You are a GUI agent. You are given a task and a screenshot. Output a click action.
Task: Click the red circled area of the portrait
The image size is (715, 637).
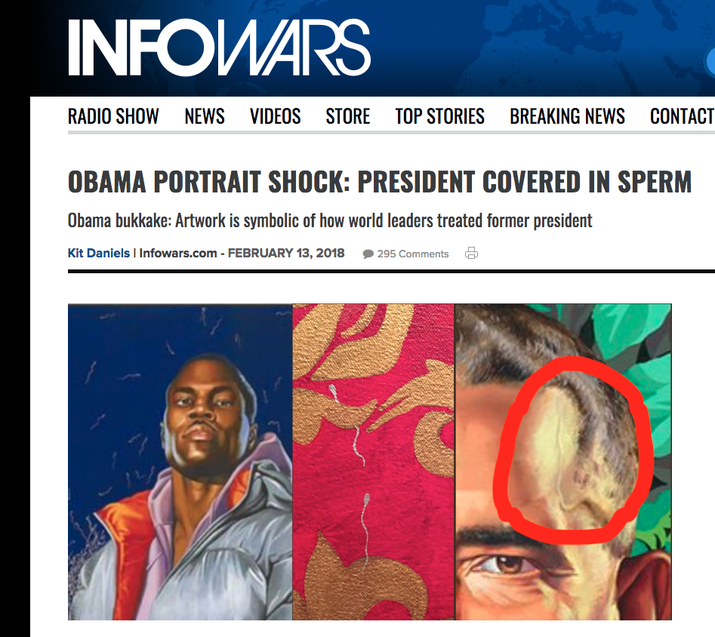click(574, 449)
